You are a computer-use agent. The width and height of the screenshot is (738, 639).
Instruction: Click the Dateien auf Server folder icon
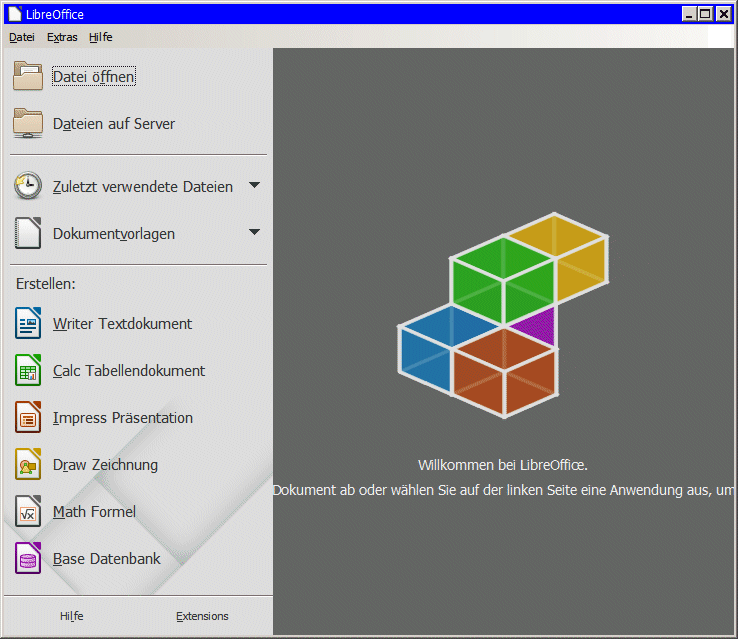tap(28, 124)
